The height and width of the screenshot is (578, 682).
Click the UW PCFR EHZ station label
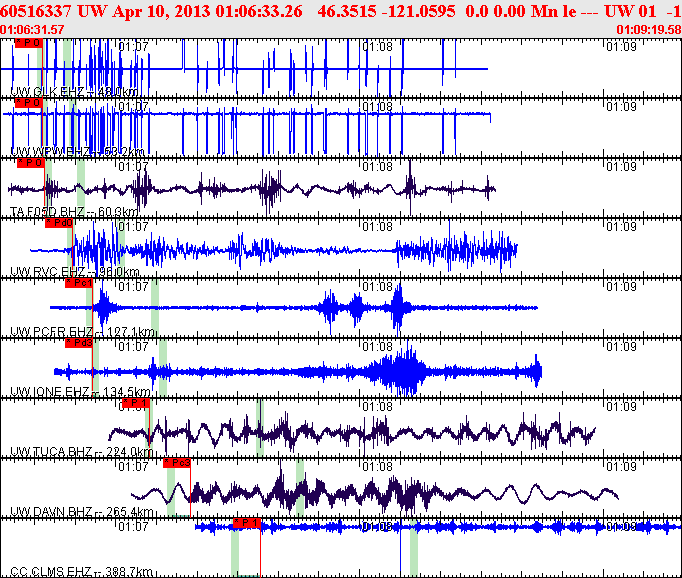click(x=82, y=332)
